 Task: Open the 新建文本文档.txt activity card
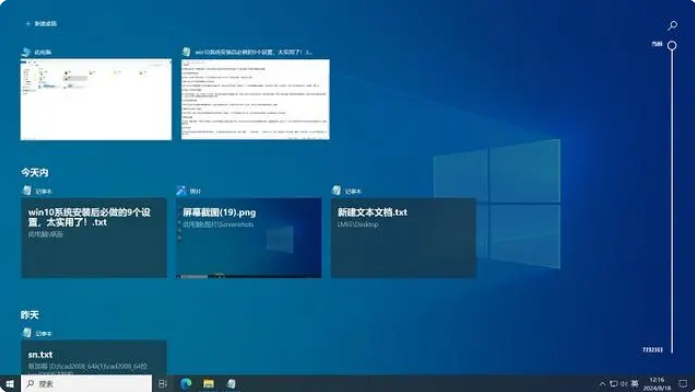403,238
